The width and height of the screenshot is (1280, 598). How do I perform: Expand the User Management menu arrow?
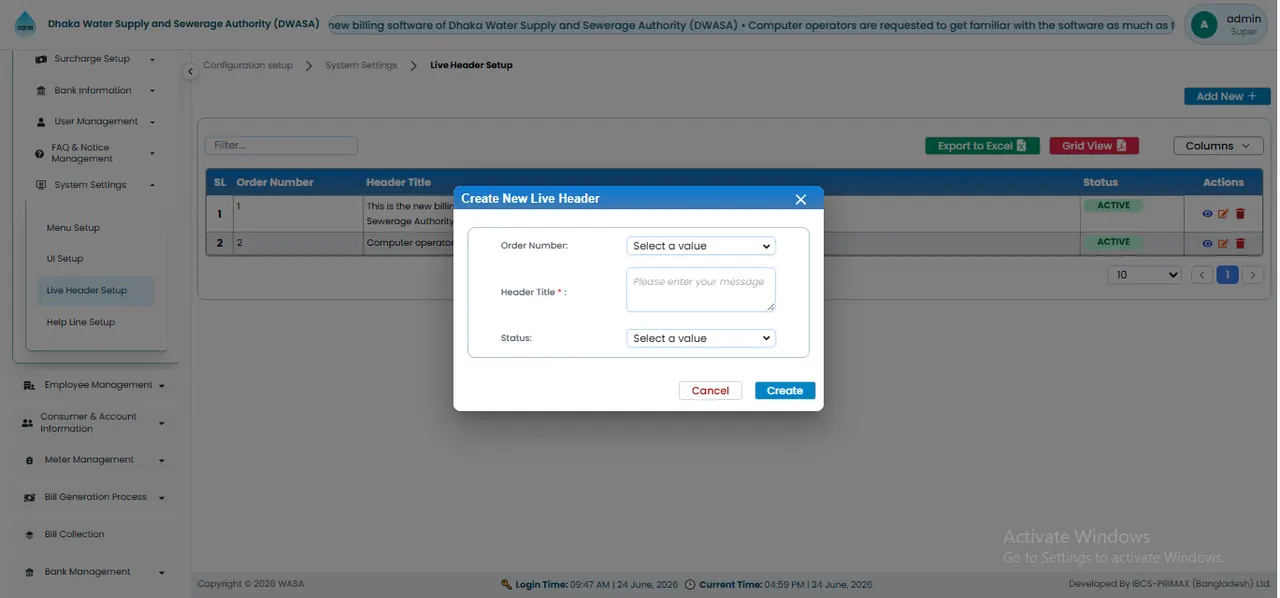point(152,122)
